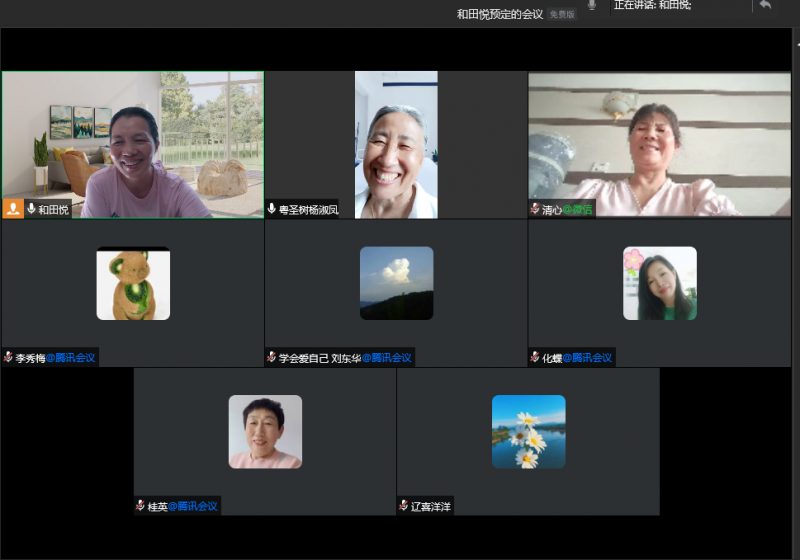Viewport: 800px width, 560px height.
Task: Click the muted mic icon for 清心
Action: point(535,209)
